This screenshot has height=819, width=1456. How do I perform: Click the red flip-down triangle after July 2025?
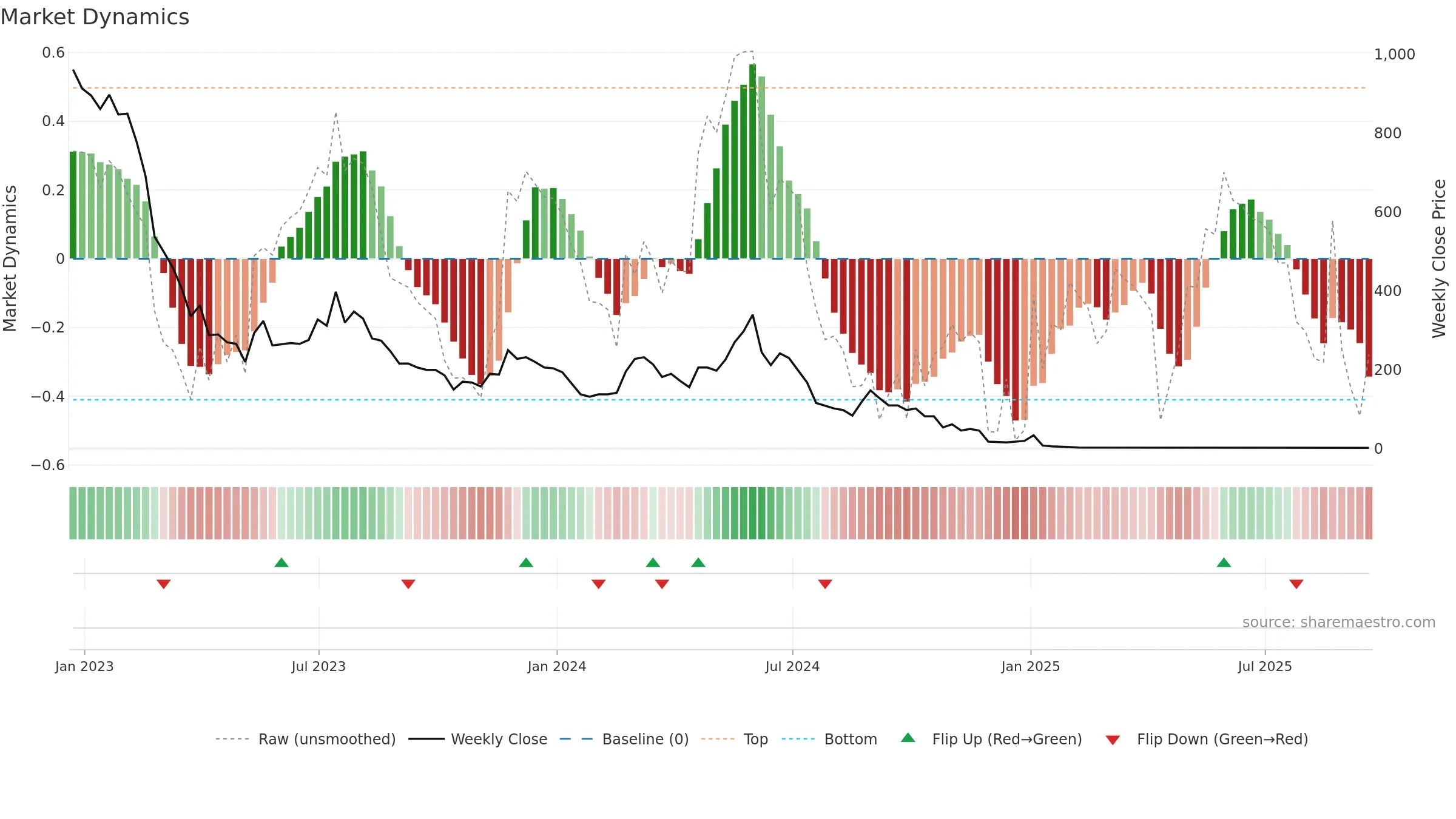coord(1296,584)
